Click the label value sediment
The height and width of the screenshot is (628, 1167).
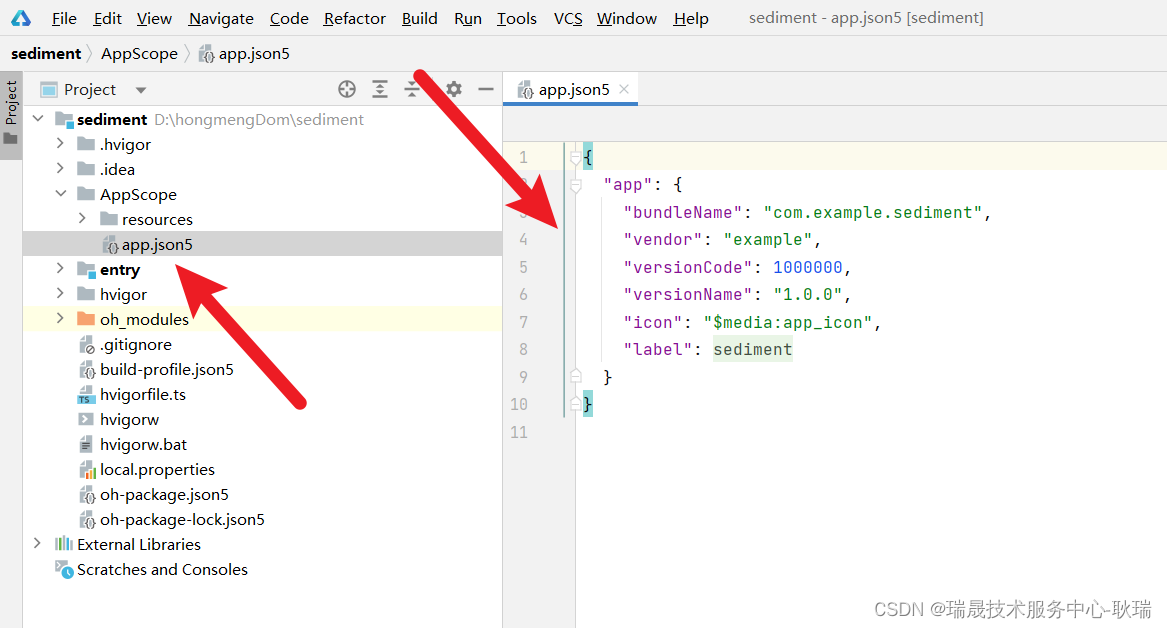[752, 350]
